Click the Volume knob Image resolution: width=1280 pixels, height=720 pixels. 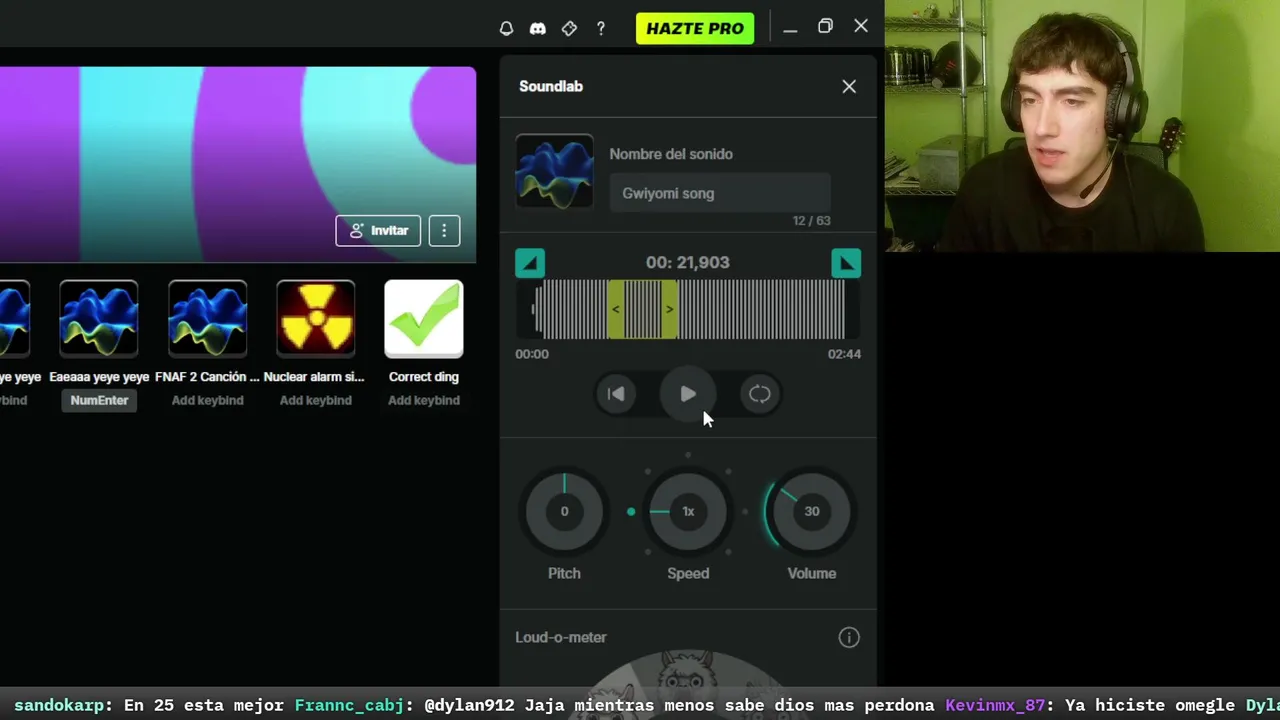pos(812,511)
